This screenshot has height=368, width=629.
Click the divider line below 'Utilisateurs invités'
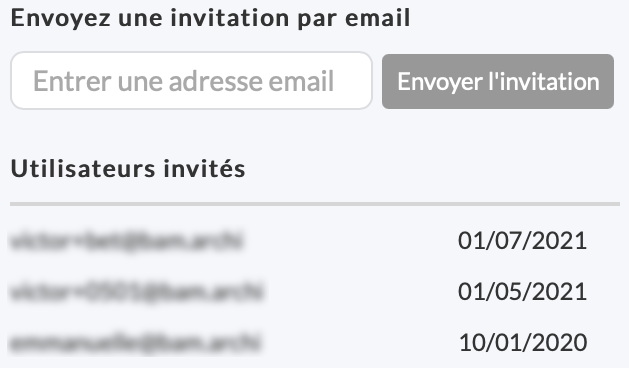(315, 204)
